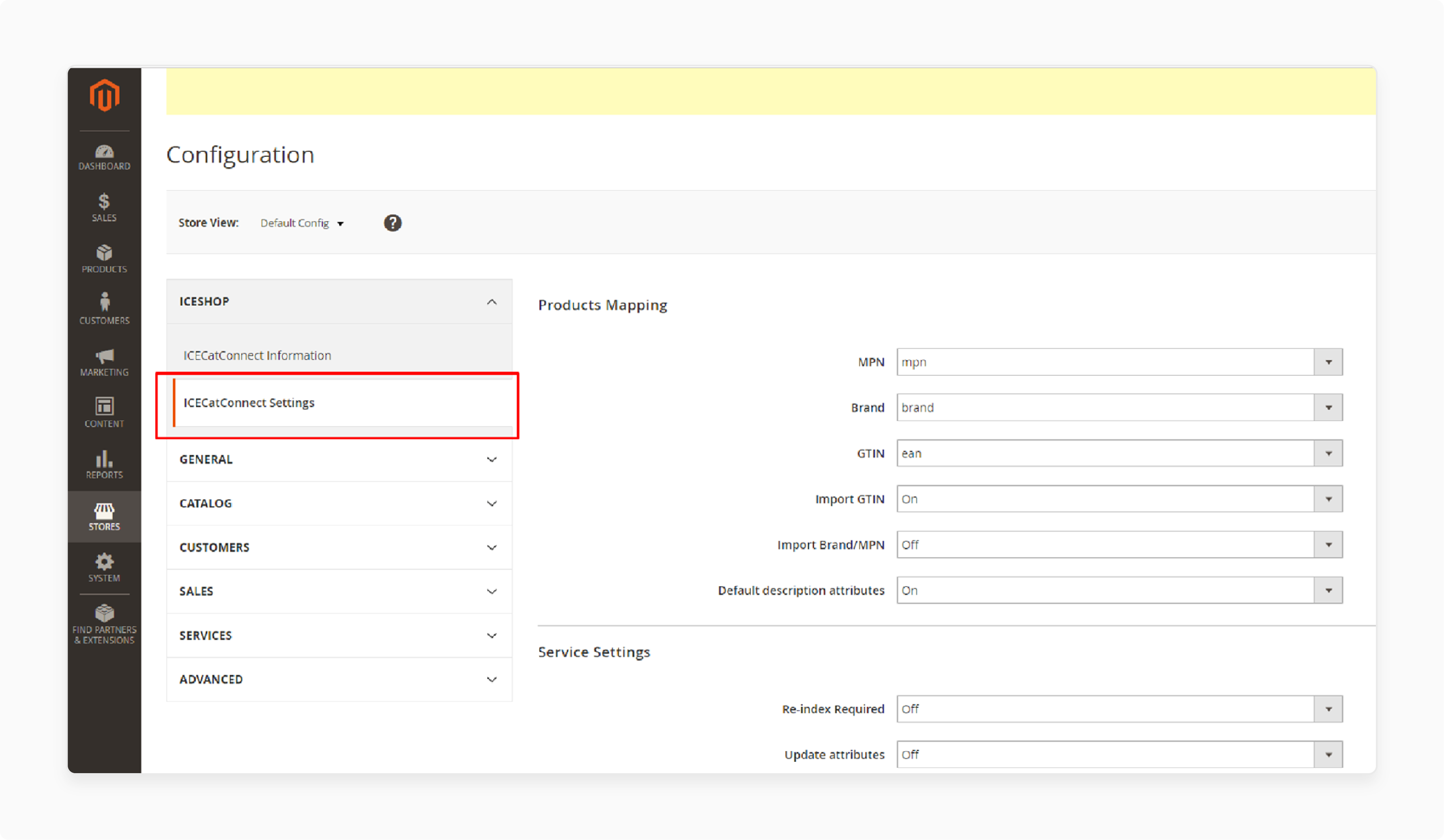
Task: Open Find Partners & Extensions icon
Action: coord(104,625)
